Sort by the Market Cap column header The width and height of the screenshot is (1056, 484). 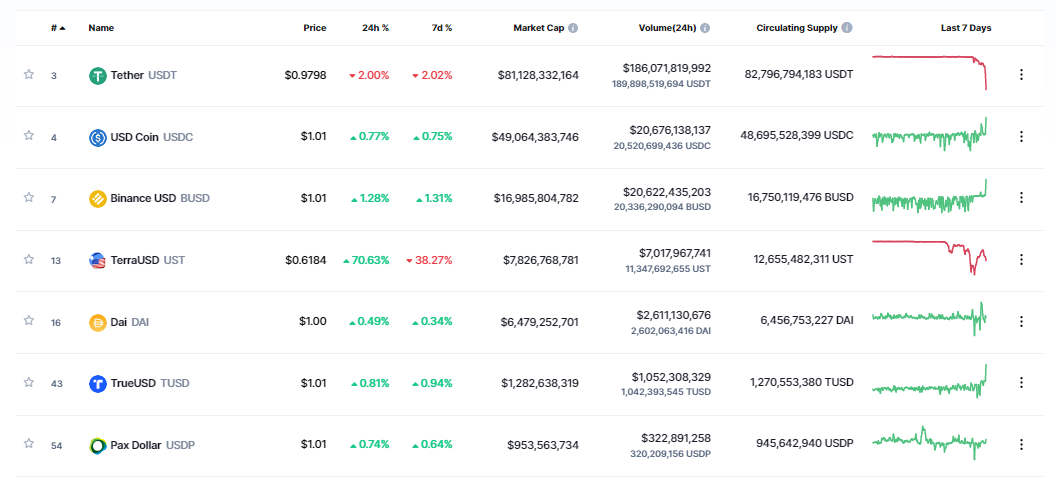[539, 28]
